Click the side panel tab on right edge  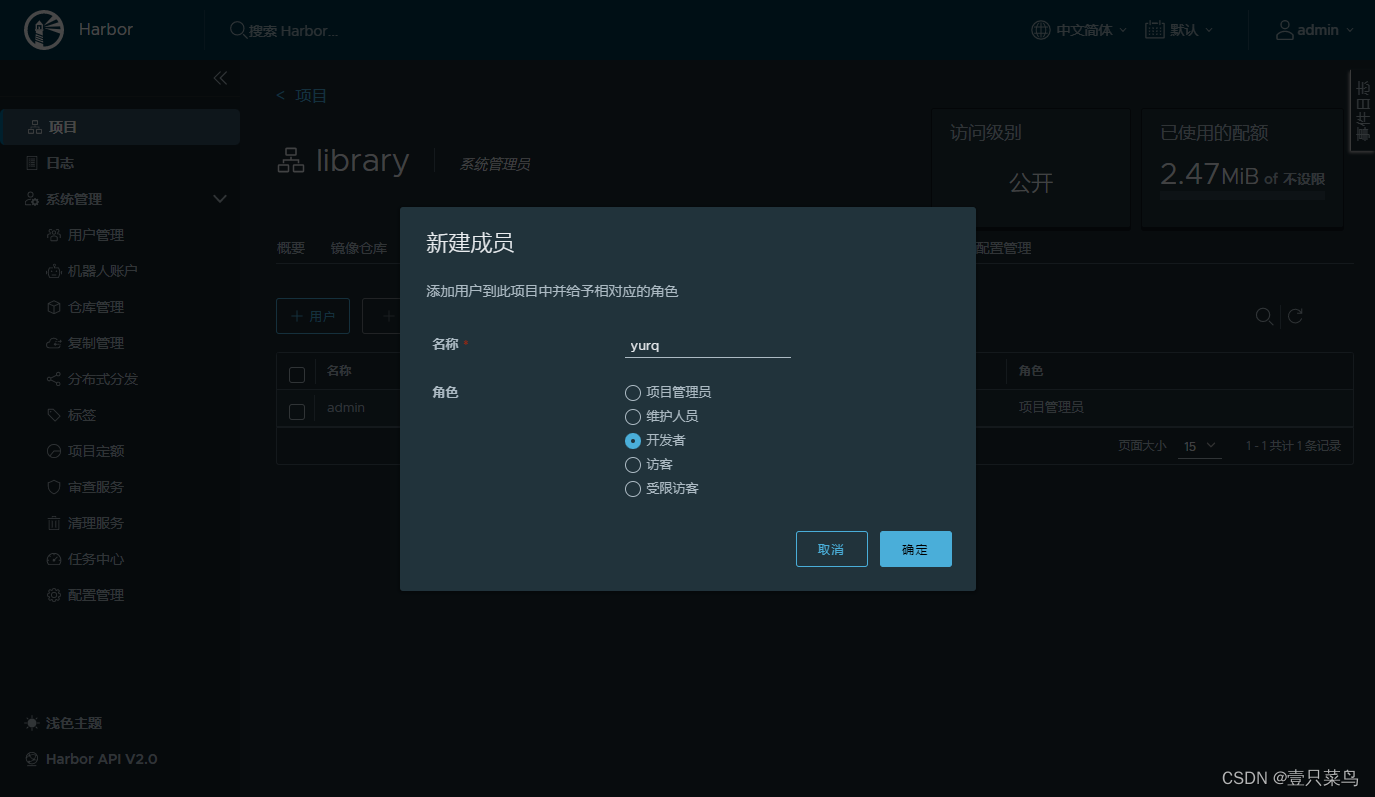point(1362,111)
